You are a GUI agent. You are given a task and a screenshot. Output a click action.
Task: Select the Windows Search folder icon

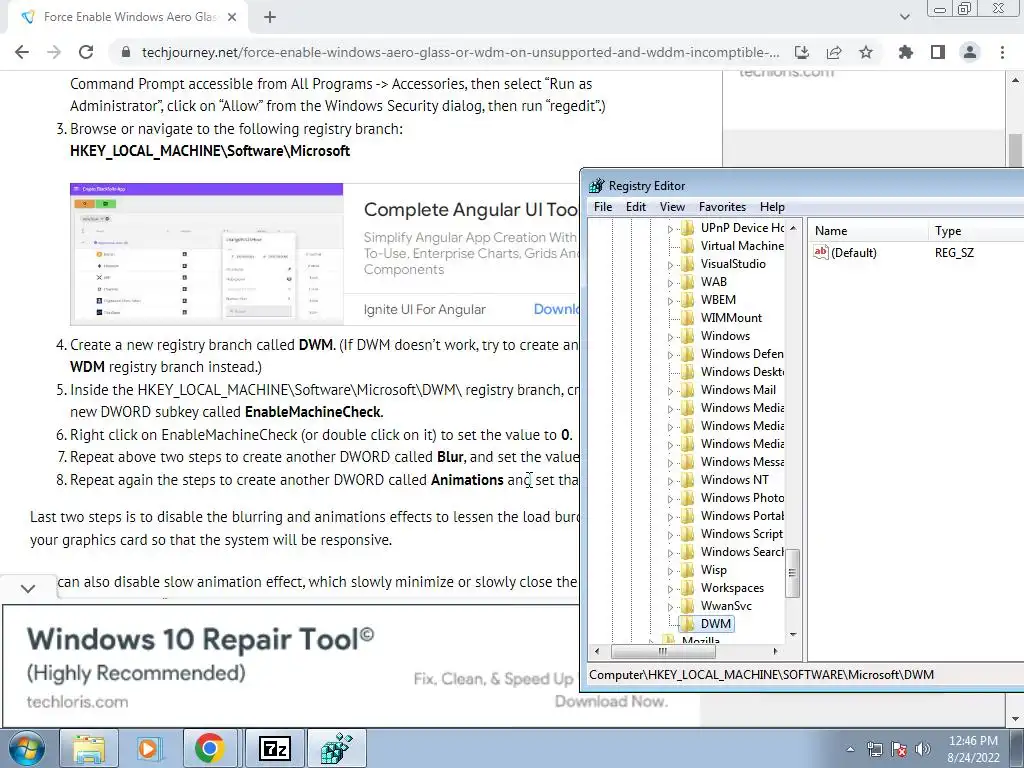[688, 552]
